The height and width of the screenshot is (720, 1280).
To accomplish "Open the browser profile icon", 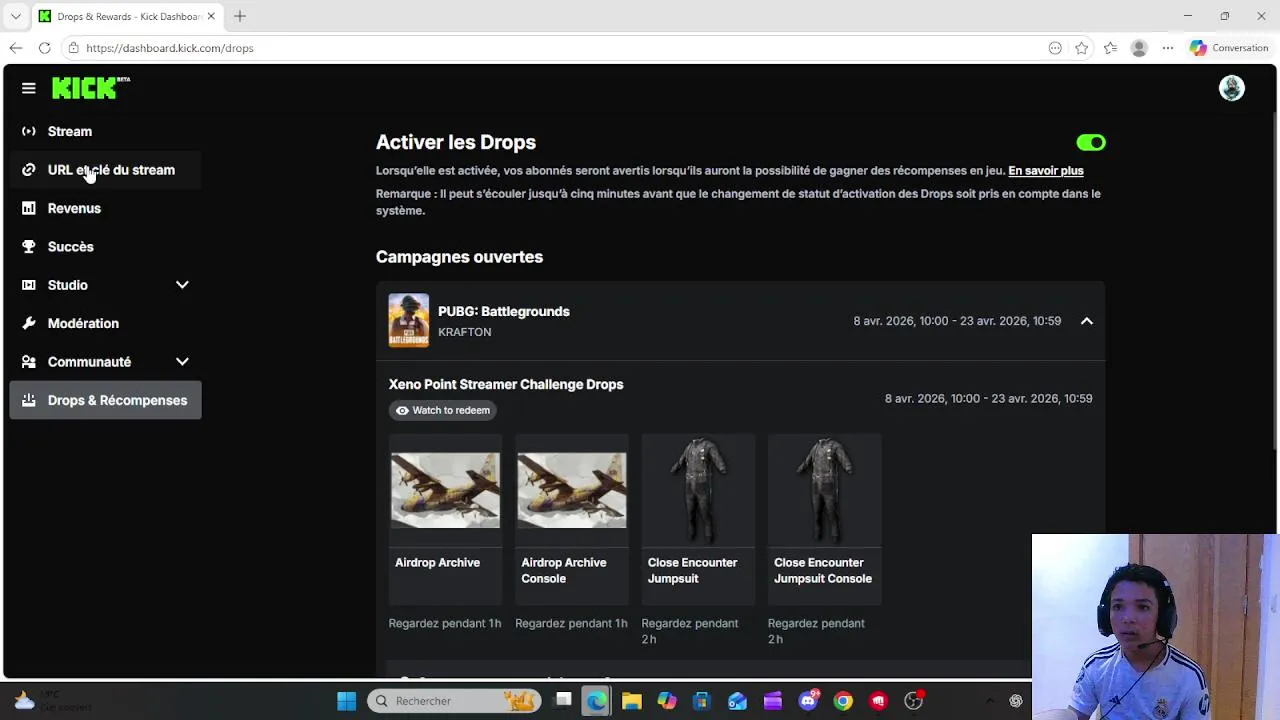I will click(x=1139, y=48).
